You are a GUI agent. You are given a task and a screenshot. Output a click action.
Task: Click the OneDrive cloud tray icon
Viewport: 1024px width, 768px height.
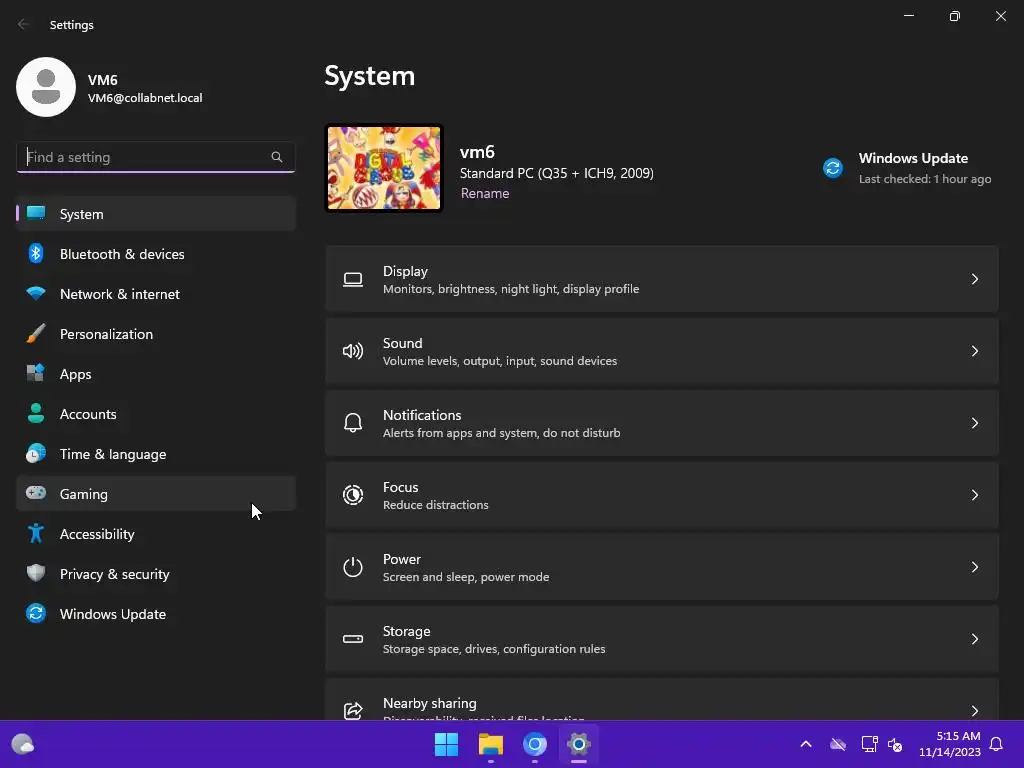click(x=838, y=744)
